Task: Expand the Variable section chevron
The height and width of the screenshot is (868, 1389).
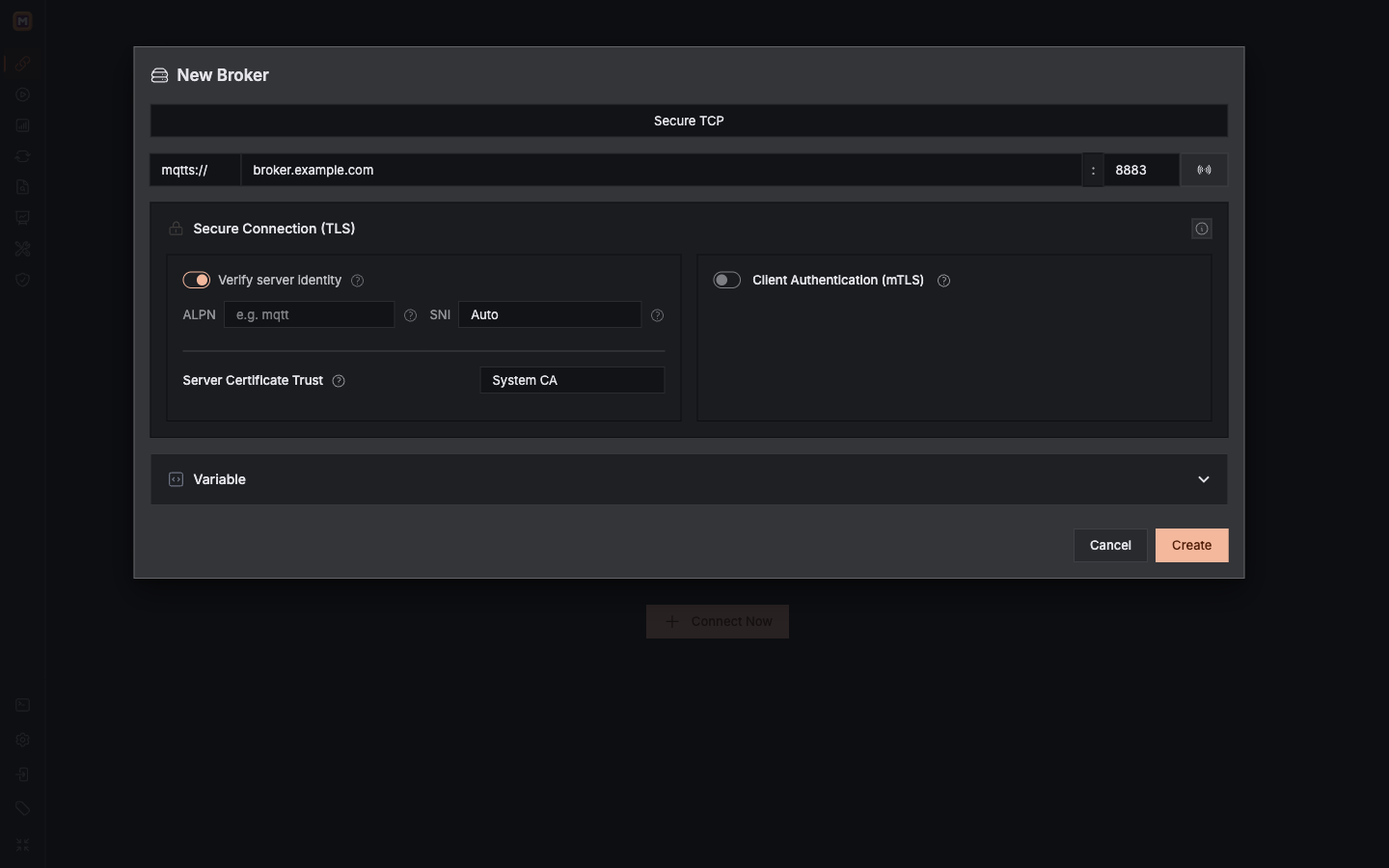Action: coord(1203,479)
